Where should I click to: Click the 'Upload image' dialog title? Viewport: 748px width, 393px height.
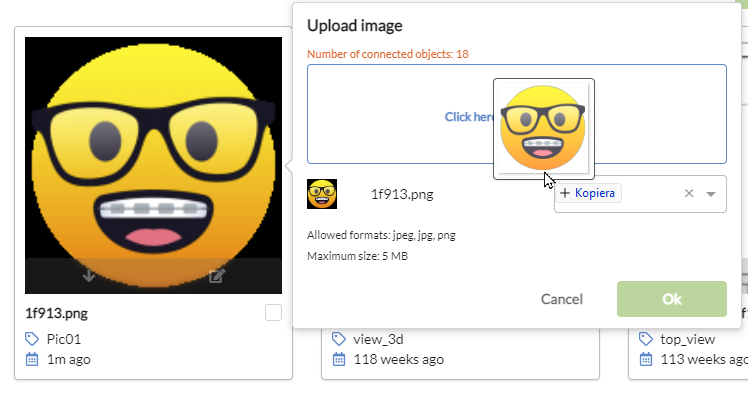354,25
